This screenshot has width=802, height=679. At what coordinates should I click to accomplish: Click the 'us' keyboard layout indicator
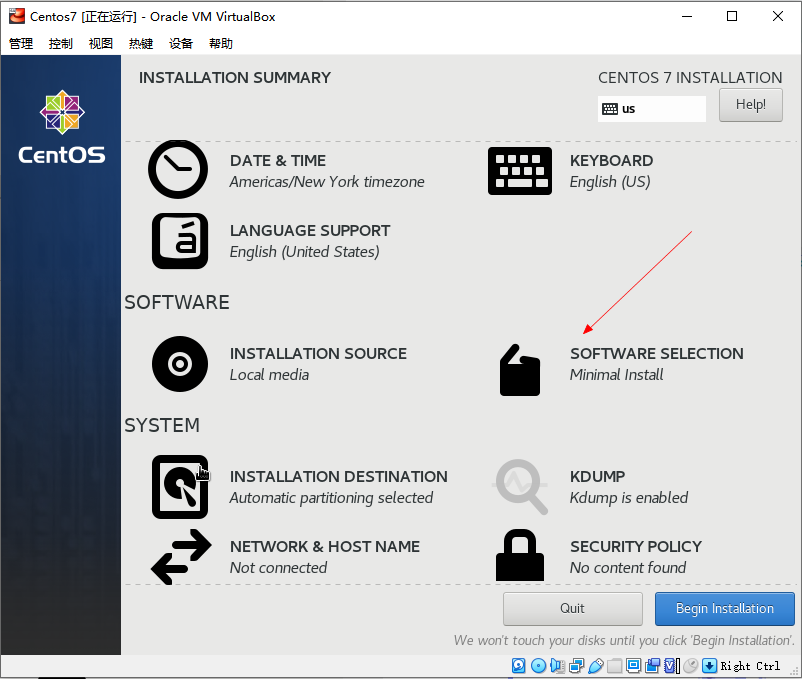[652, 109]
